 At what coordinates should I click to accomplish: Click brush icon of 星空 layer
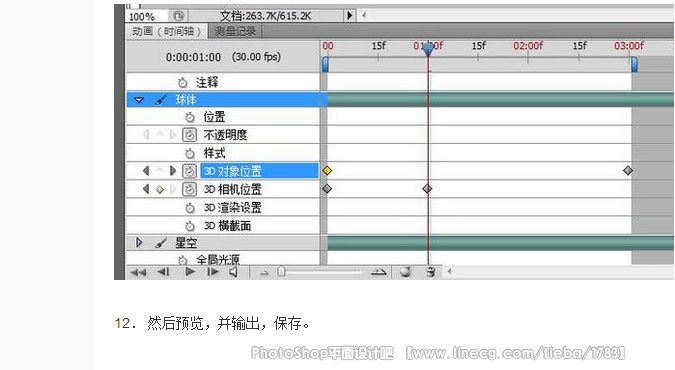point(161,243)
